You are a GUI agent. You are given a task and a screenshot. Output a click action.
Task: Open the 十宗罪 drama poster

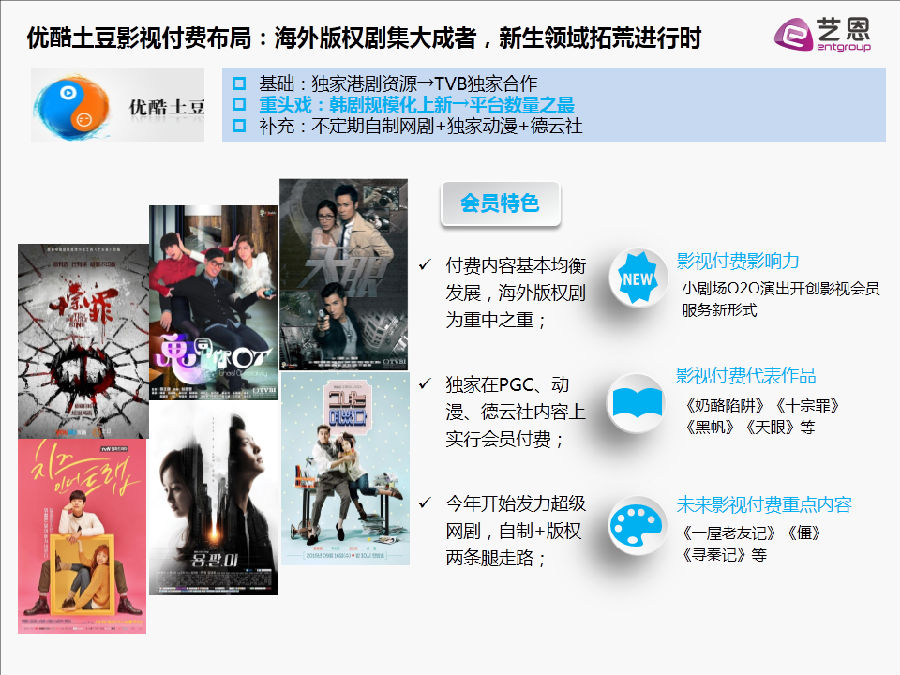click(83, 342)
